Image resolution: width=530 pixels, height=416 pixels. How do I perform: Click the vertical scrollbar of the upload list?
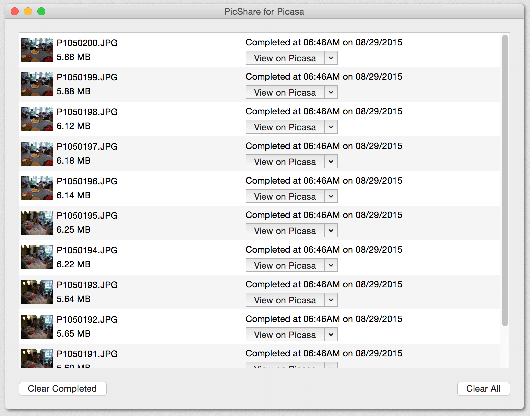(x=505, y=181)
